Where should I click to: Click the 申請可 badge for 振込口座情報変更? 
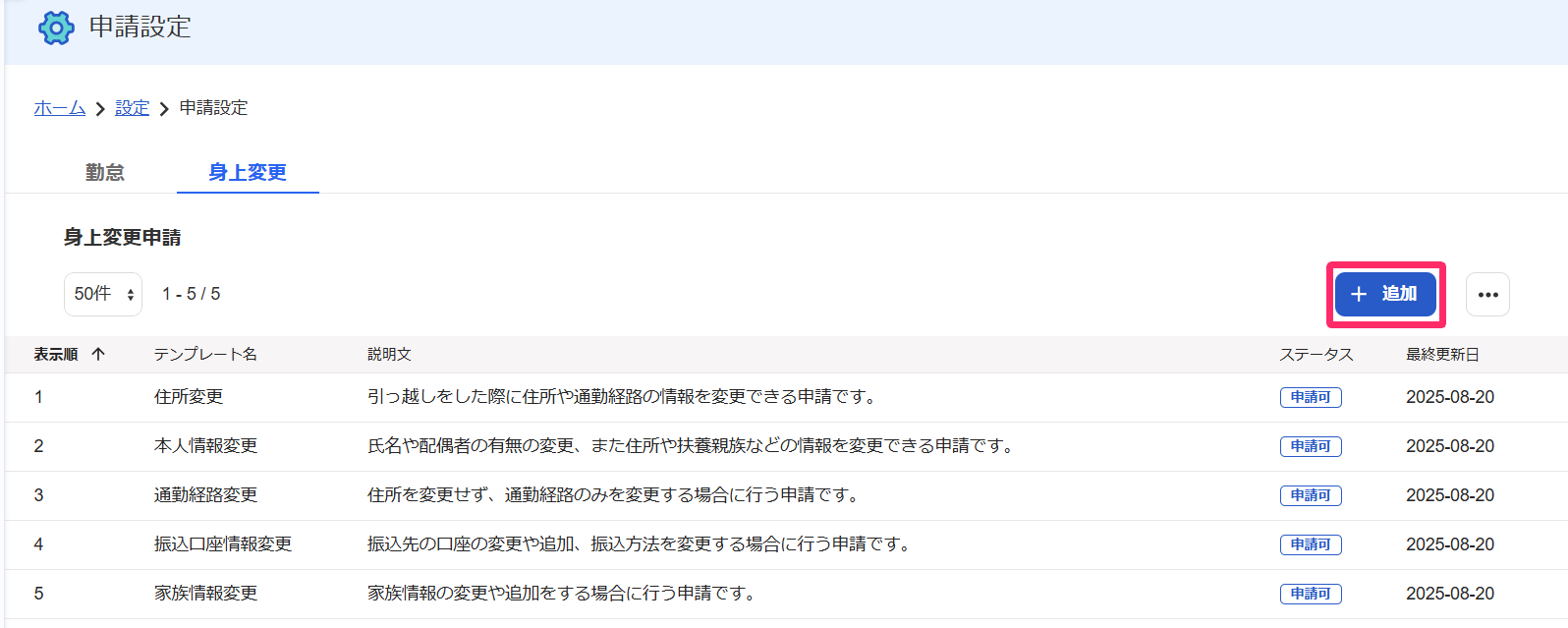coord(1311,544)
